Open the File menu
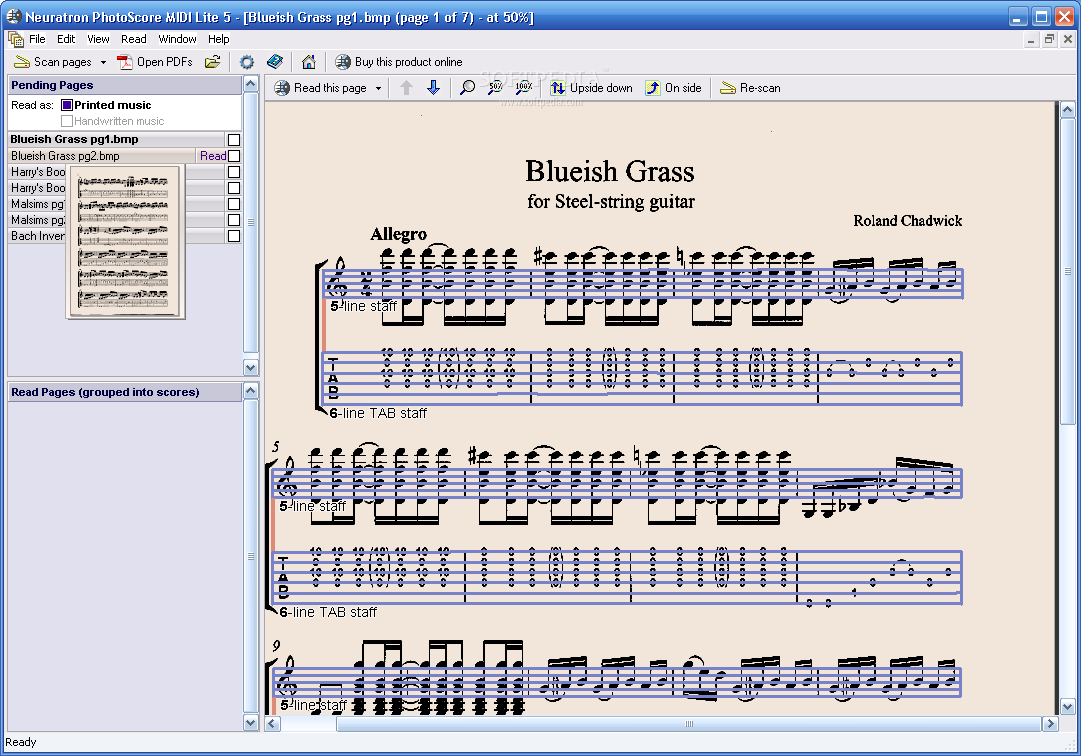Image resolution: width=1081 pixels, height=756 pixels. (x=37, y=39)
